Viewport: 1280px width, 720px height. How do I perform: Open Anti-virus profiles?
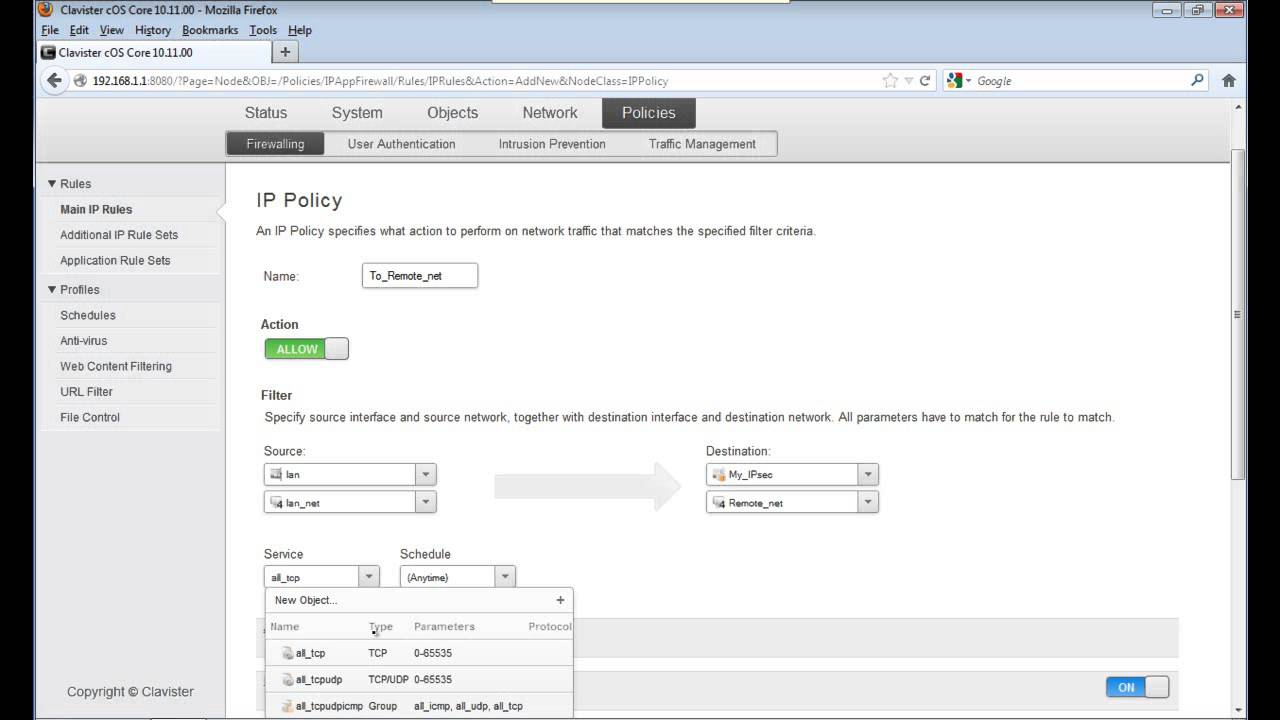pyautogui.click(x=84, y=341)
